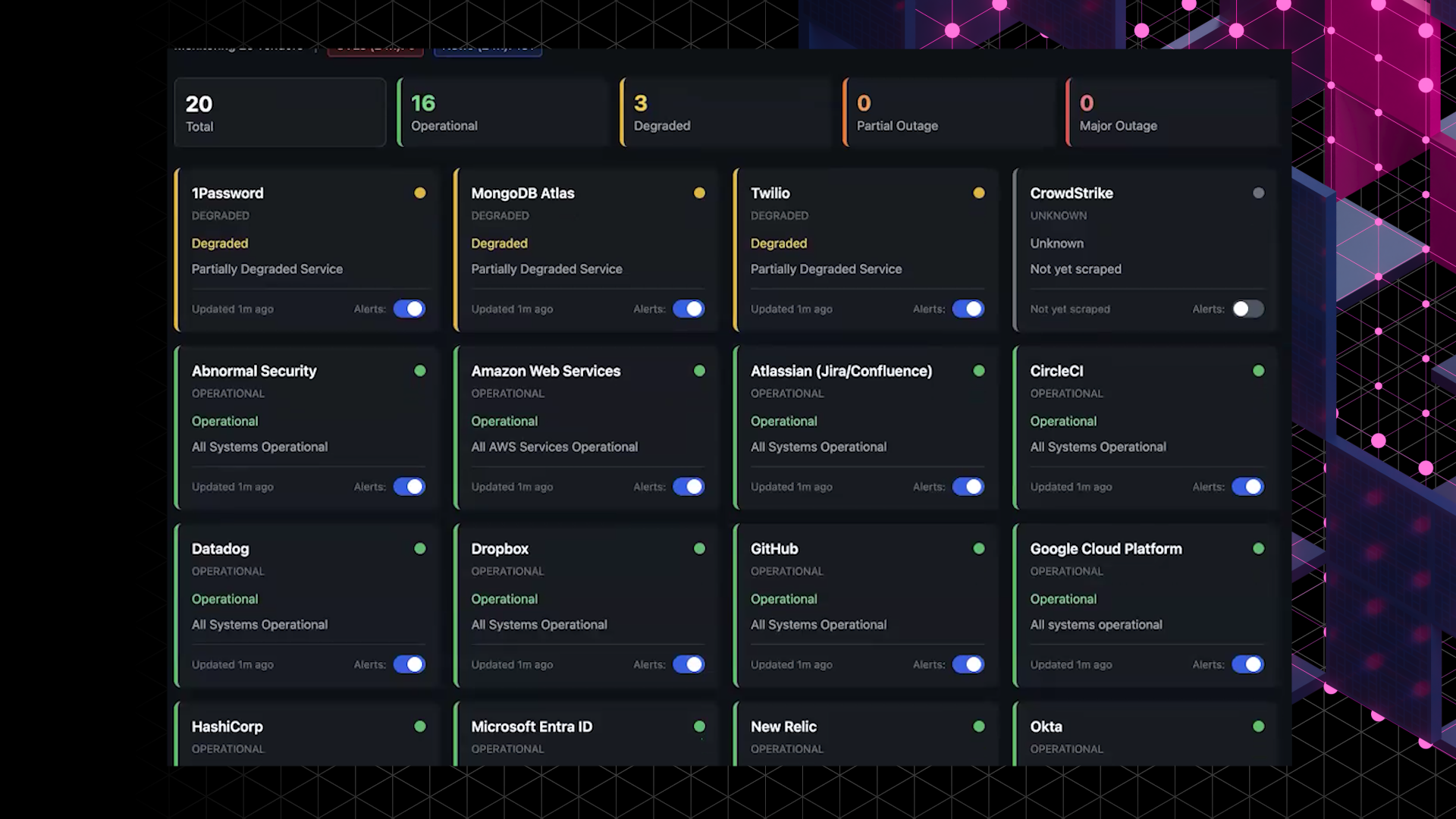The height and width of the screenshot is (819, 1456).
Task: Click the green status dot on GitHub card
Action: click(x=979, y=548)
